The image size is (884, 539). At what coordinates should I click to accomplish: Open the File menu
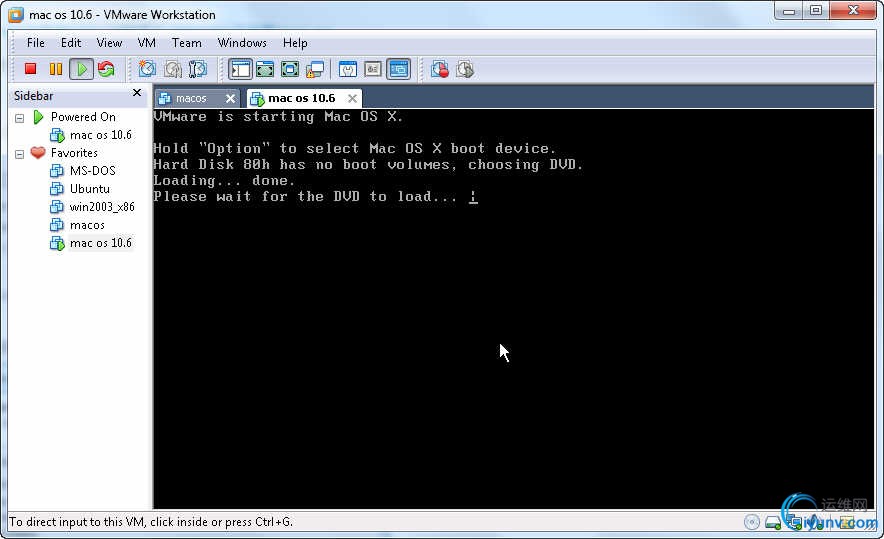[36, 43]
